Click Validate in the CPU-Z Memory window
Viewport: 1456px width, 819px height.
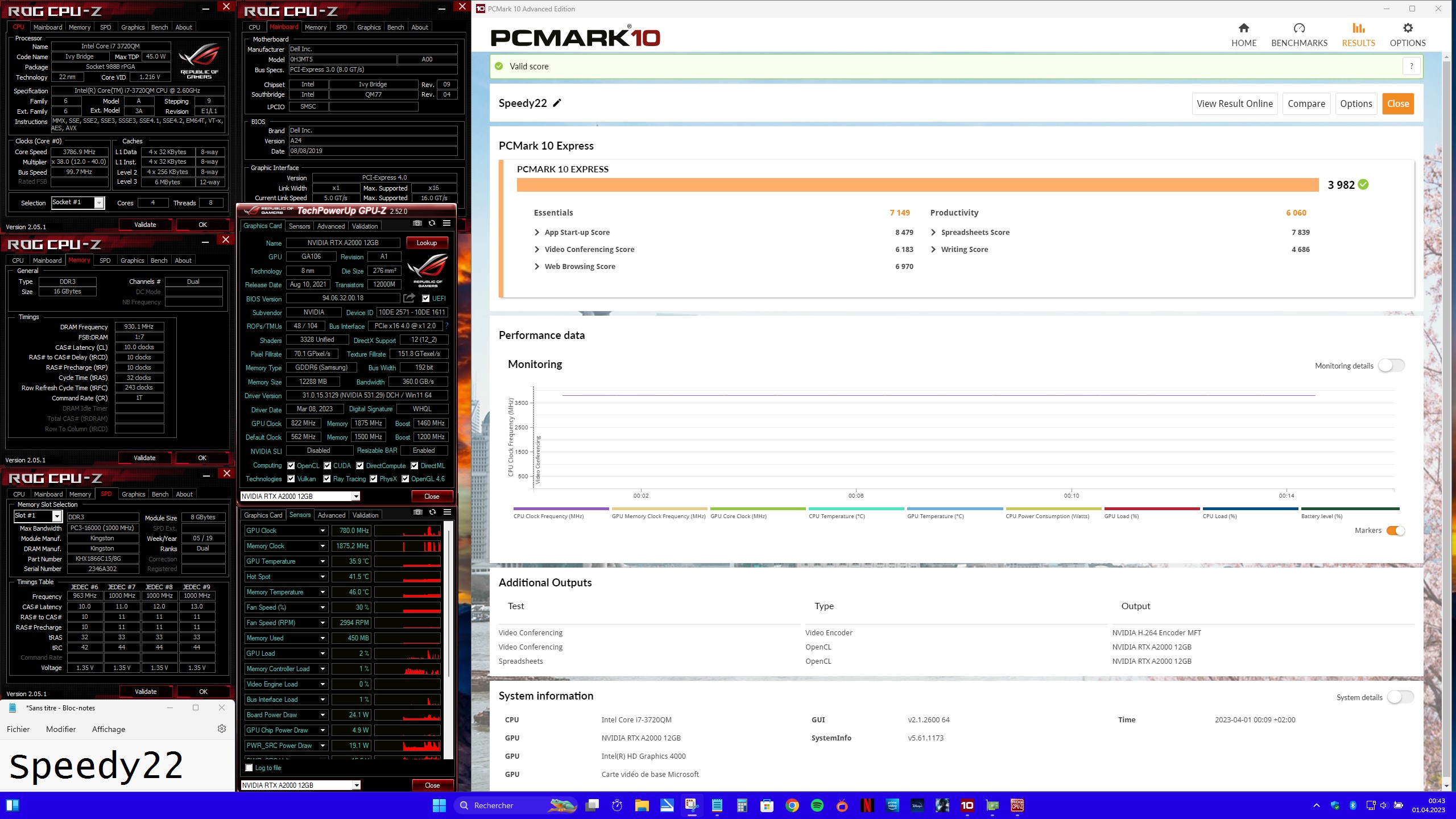pos(144,458)
